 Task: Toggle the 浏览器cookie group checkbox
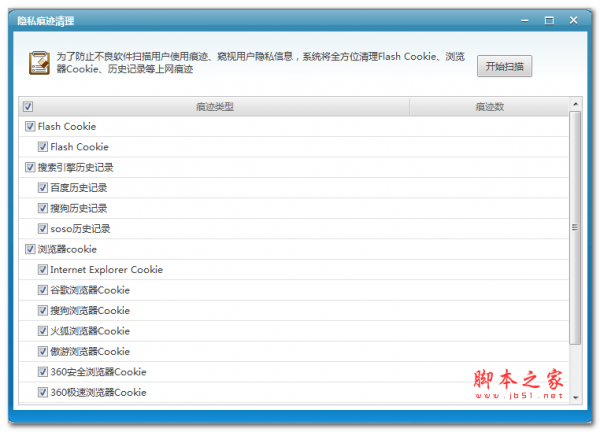click(x=30, y=249)
